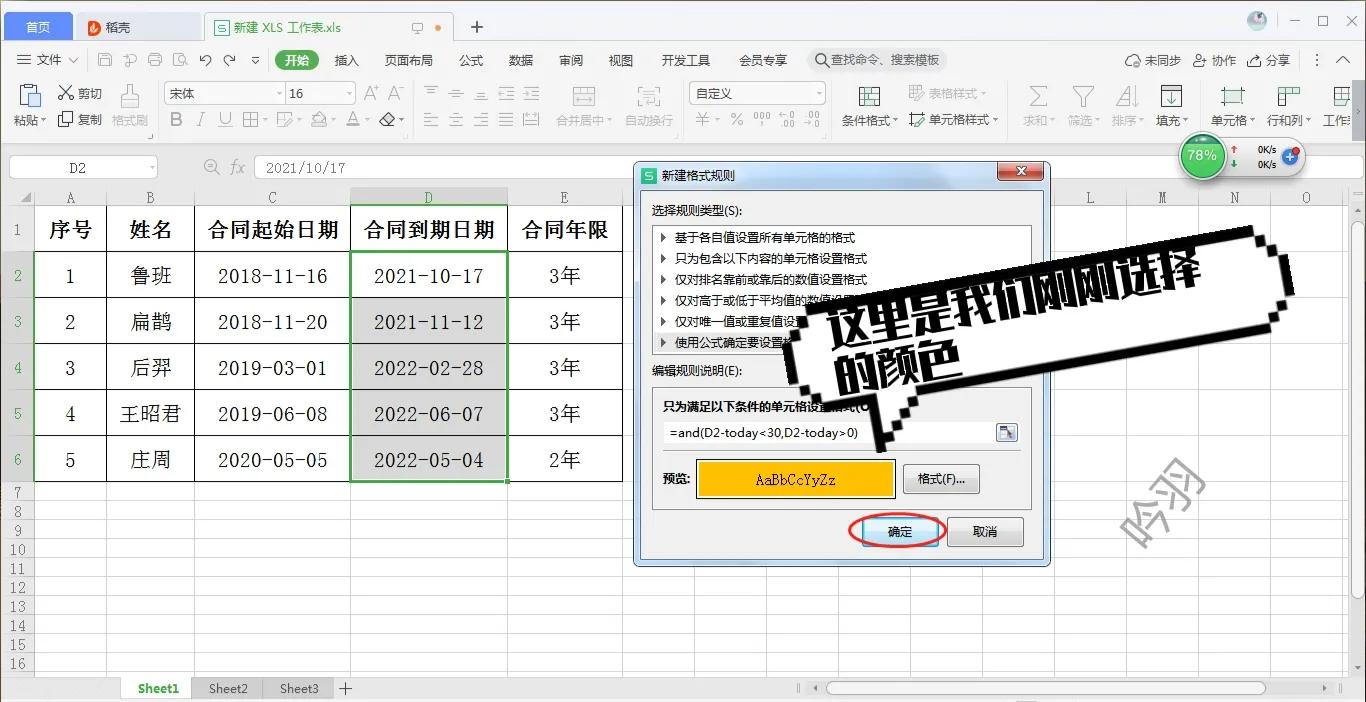Screen dimensions: 1366x702
Task: Switch to the 页面布局 ribbon tab
Action: (408, 60)
